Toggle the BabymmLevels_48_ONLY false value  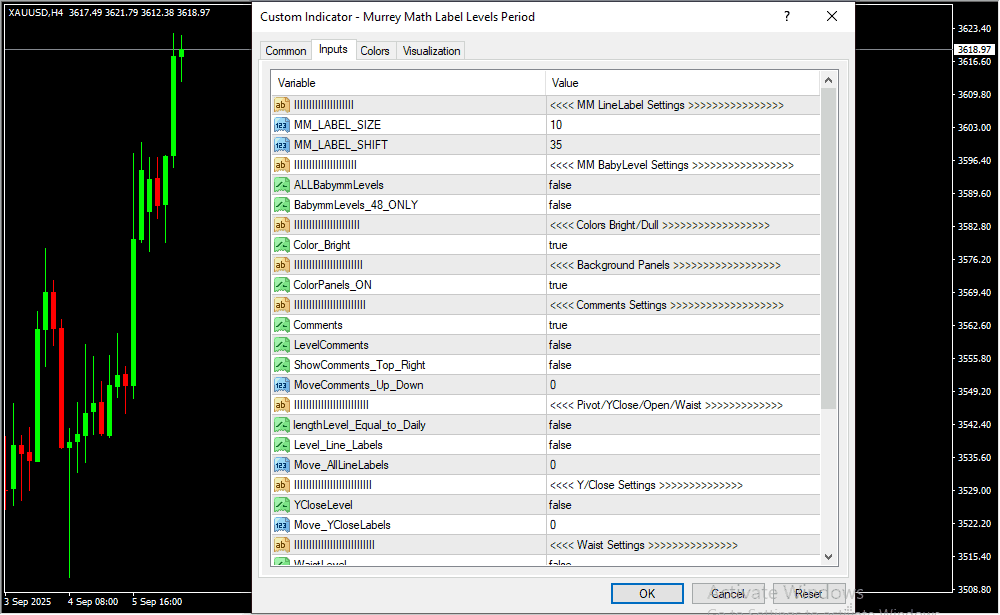point(680,205)
